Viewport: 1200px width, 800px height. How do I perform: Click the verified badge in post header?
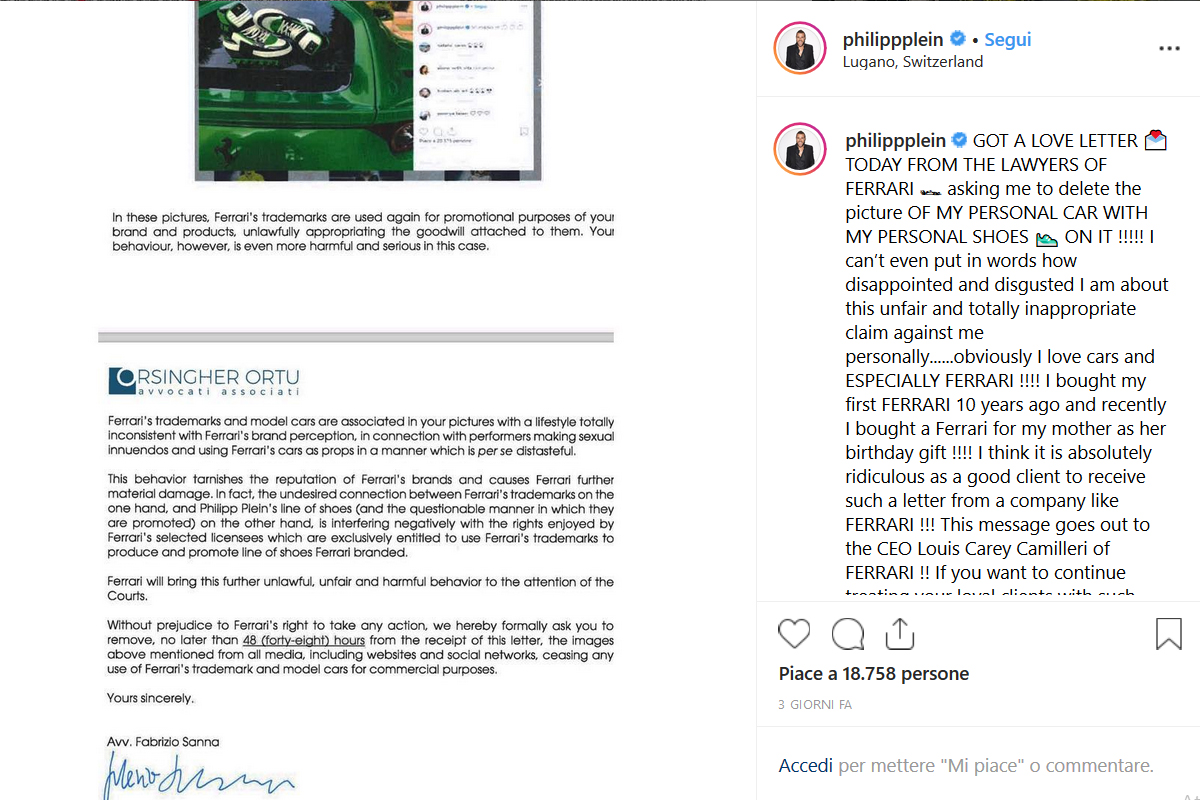957,39
